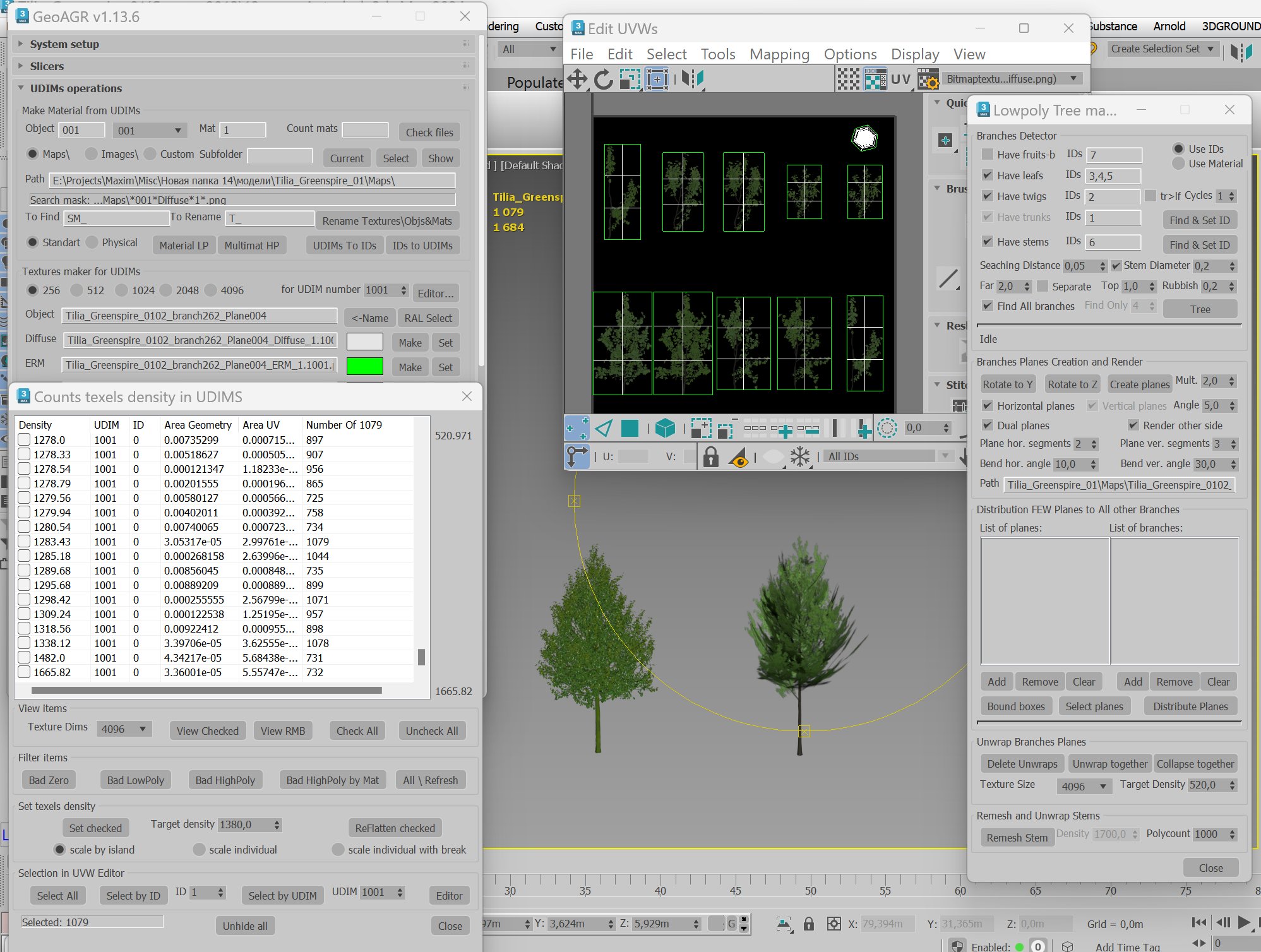Viewport: 1261px width, 952px height.
Task: Open the Create Selection Set dropdown
Action: click(1162, 49)
